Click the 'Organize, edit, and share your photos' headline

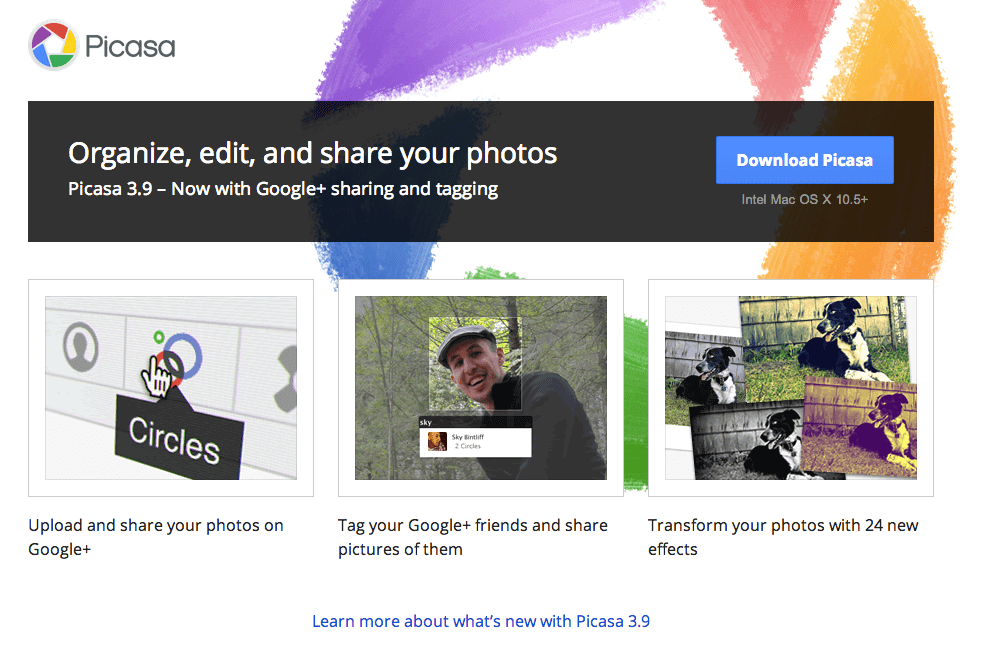pos(313,154)
